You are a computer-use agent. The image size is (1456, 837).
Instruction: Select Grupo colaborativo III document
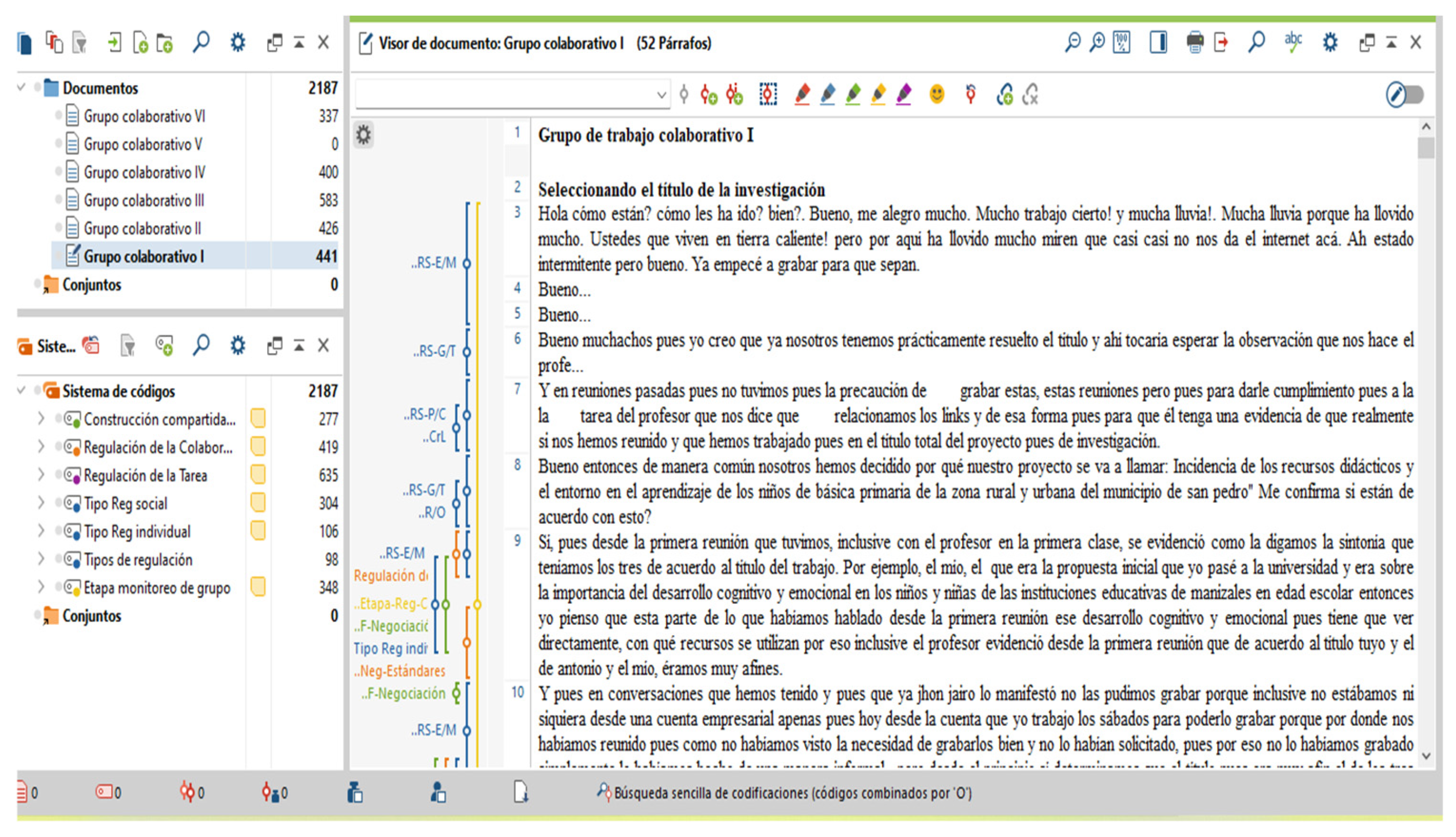coord(144,201)
